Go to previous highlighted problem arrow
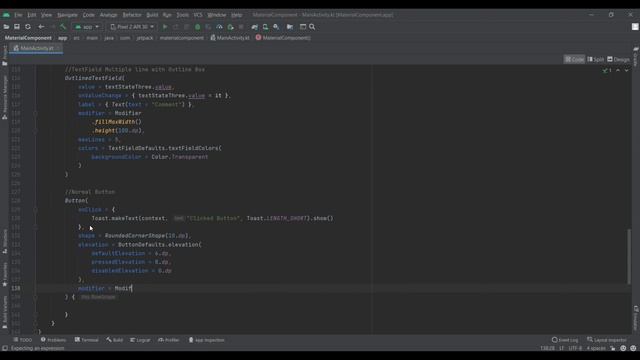640x360 pixels. (x=618, y=70)
